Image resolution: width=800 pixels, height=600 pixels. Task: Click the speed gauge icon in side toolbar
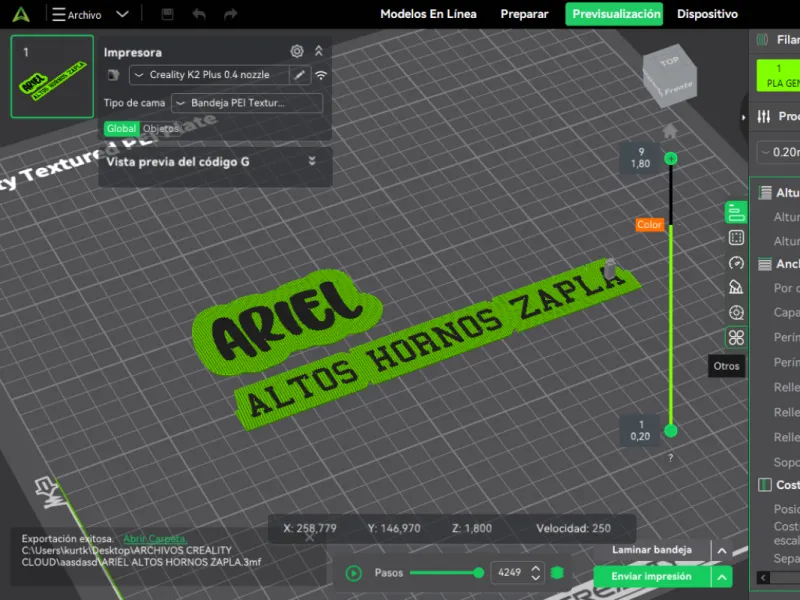pos(736,263)
